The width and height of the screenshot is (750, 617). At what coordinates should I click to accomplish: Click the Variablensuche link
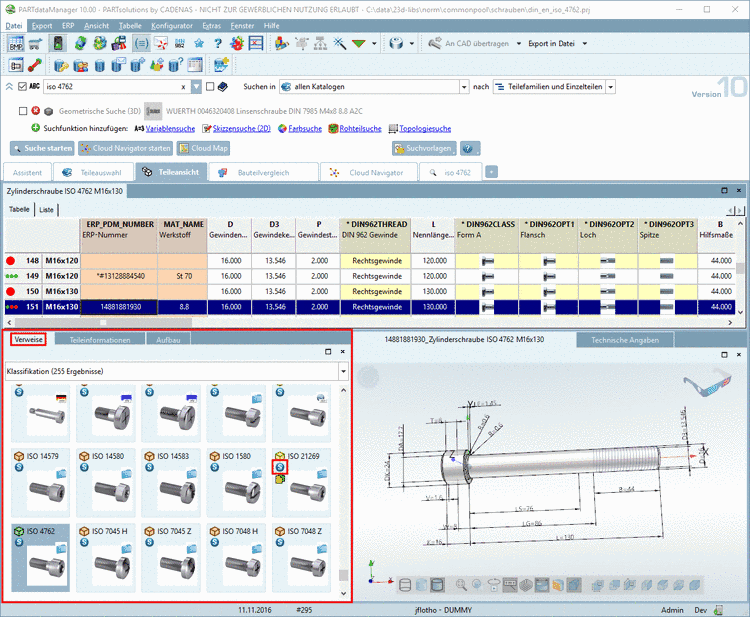170,128
